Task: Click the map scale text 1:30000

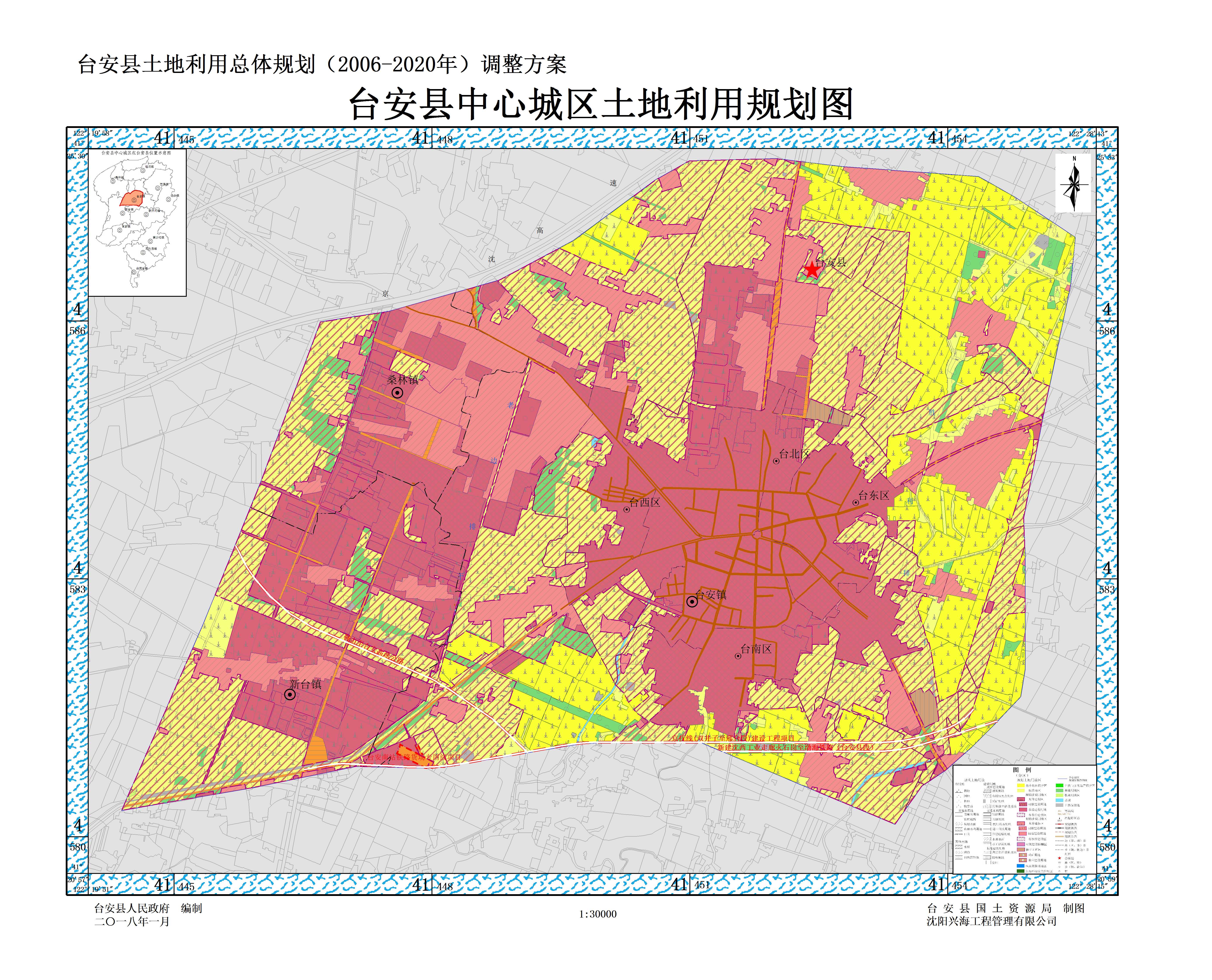Action: (598, 914)
